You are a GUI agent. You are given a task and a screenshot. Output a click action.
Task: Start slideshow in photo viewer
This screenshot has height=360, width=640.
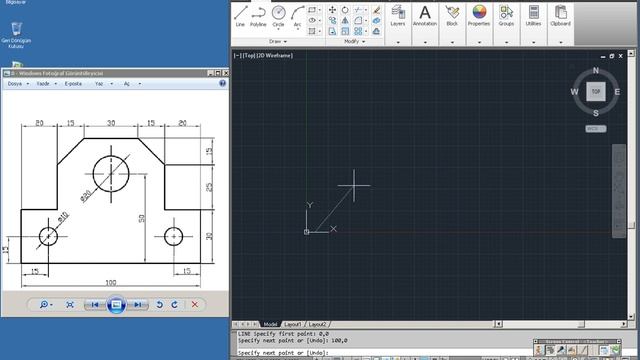pos(116,304)
